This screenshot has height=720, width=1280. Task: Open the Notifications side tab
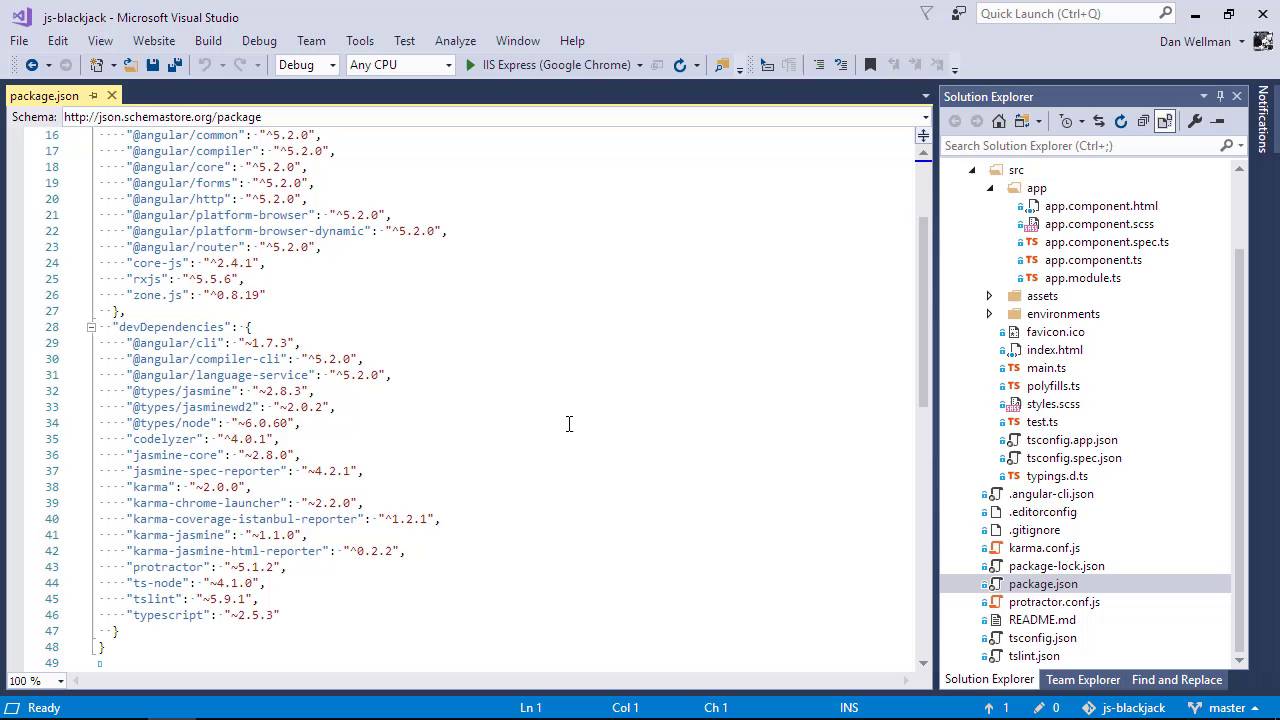(x=1263, y=119)
